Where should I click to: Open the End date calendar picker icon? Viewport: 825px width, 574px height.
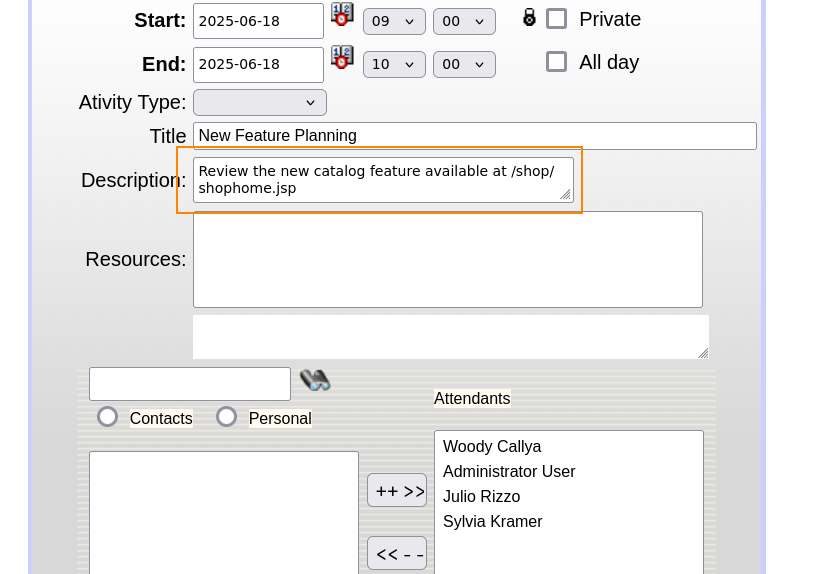pos(342,58)
